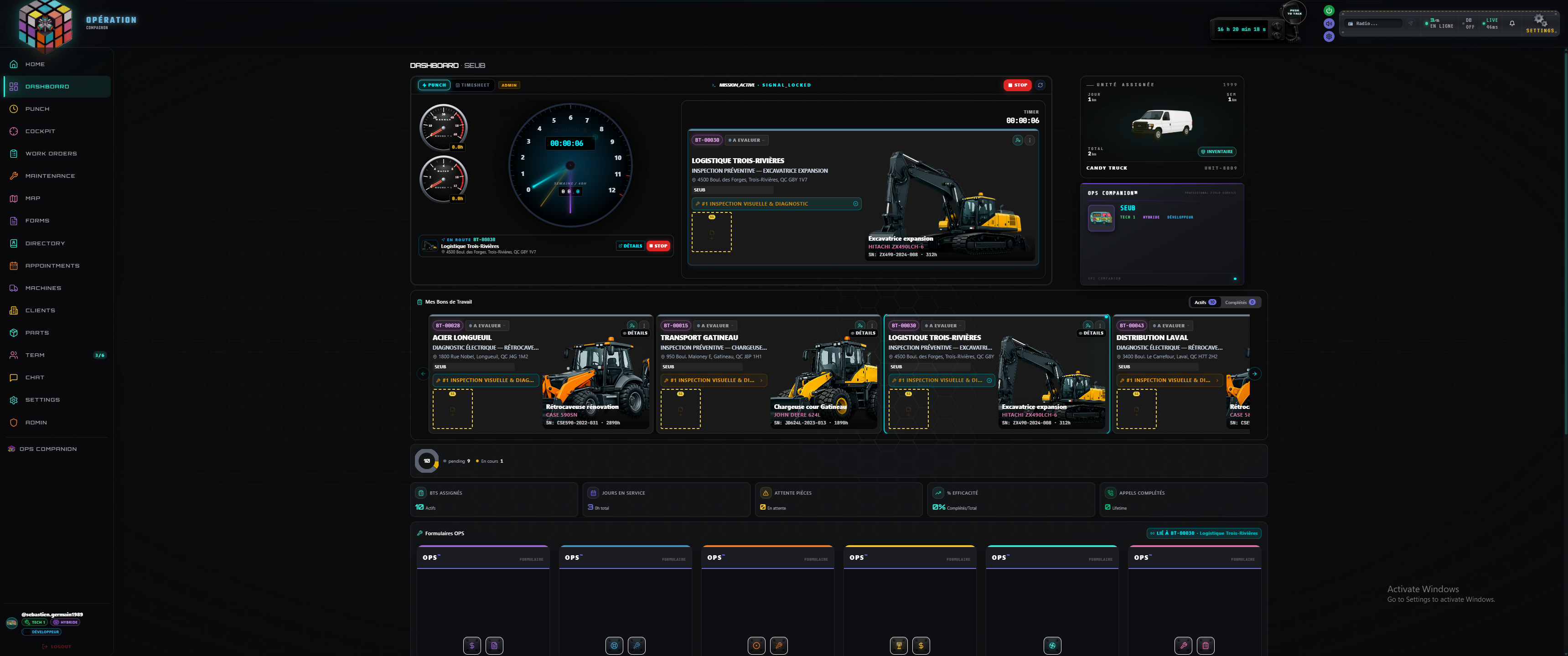Click the green power button icon
The width and height of the screenshot is (1568, 656).
1329,10
